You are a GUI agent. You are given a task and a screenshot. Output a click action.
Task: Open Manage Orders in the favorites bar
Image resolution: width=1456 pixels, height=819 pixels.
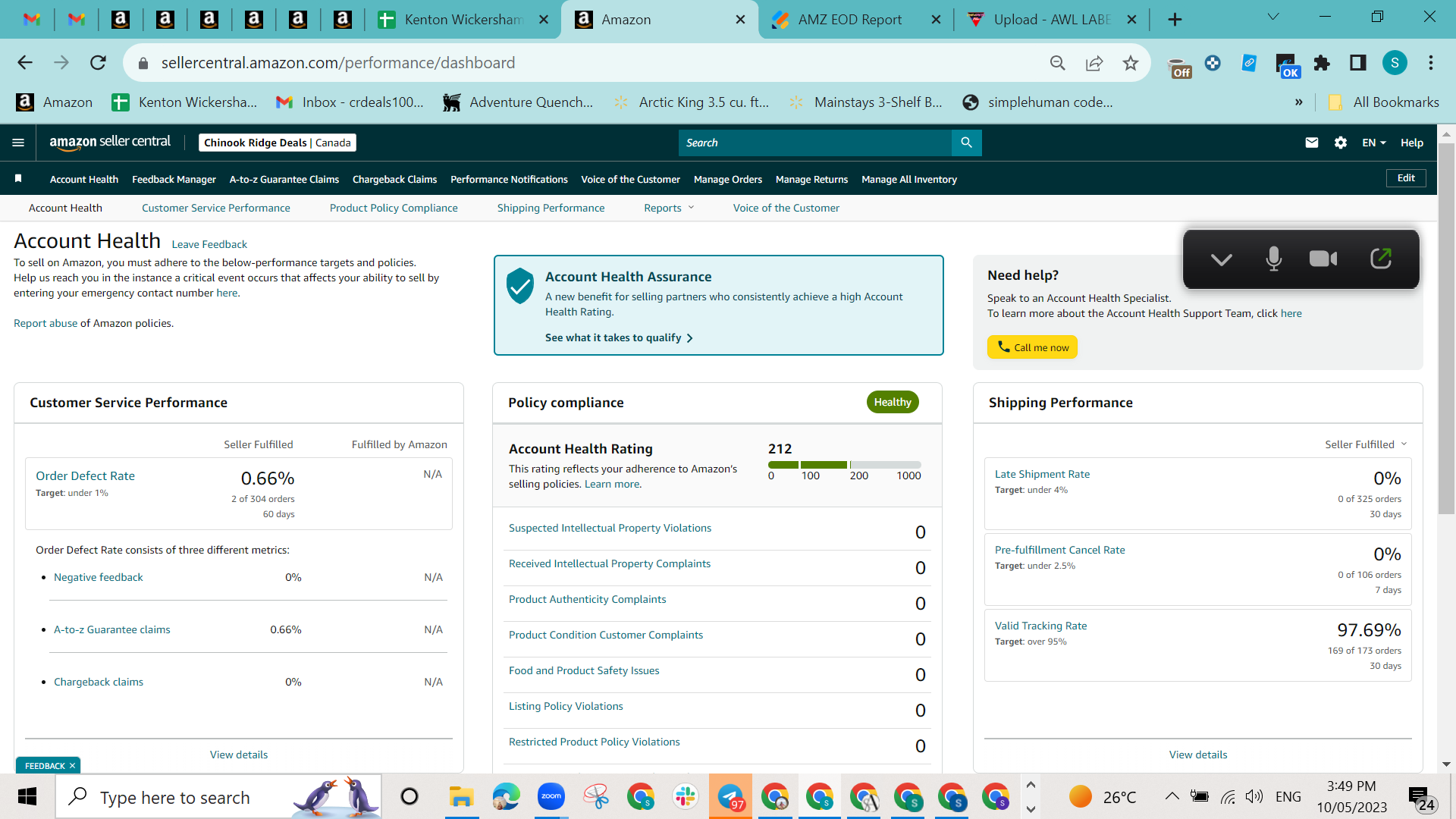click(x=727, y=179)
